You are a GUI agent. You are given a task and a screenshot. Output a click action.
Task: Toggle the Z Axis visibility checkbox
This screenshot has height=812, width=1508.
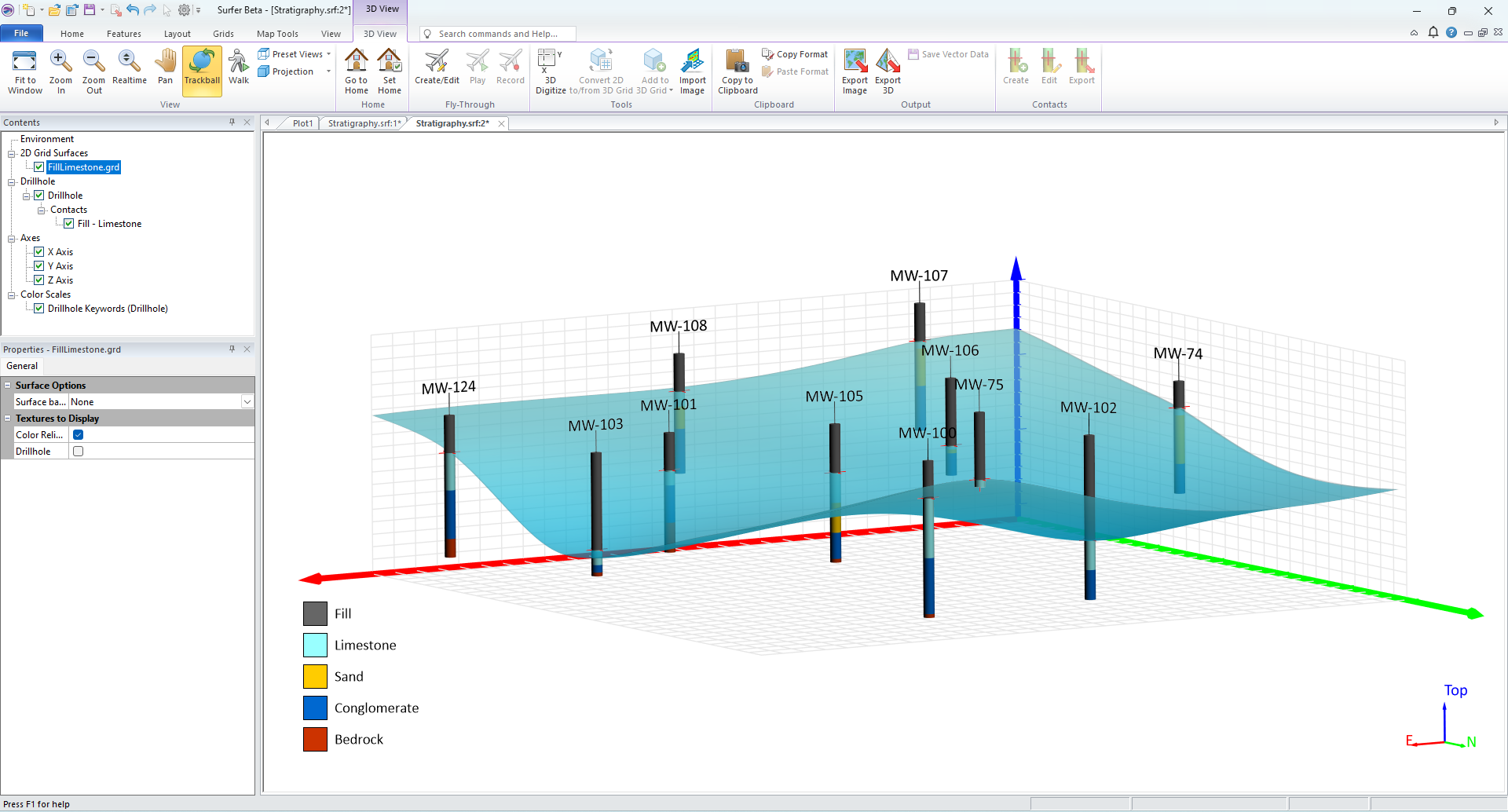(x=38, y=280)
